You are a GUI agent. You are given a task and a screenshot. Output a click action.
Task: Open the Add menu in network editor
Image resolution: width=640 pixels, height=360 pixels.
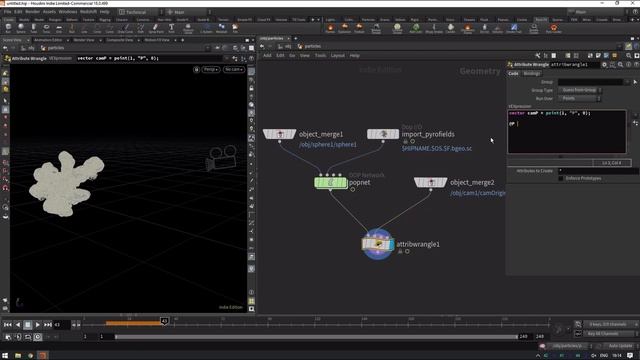pyautogui.click(x=267, y=56)
